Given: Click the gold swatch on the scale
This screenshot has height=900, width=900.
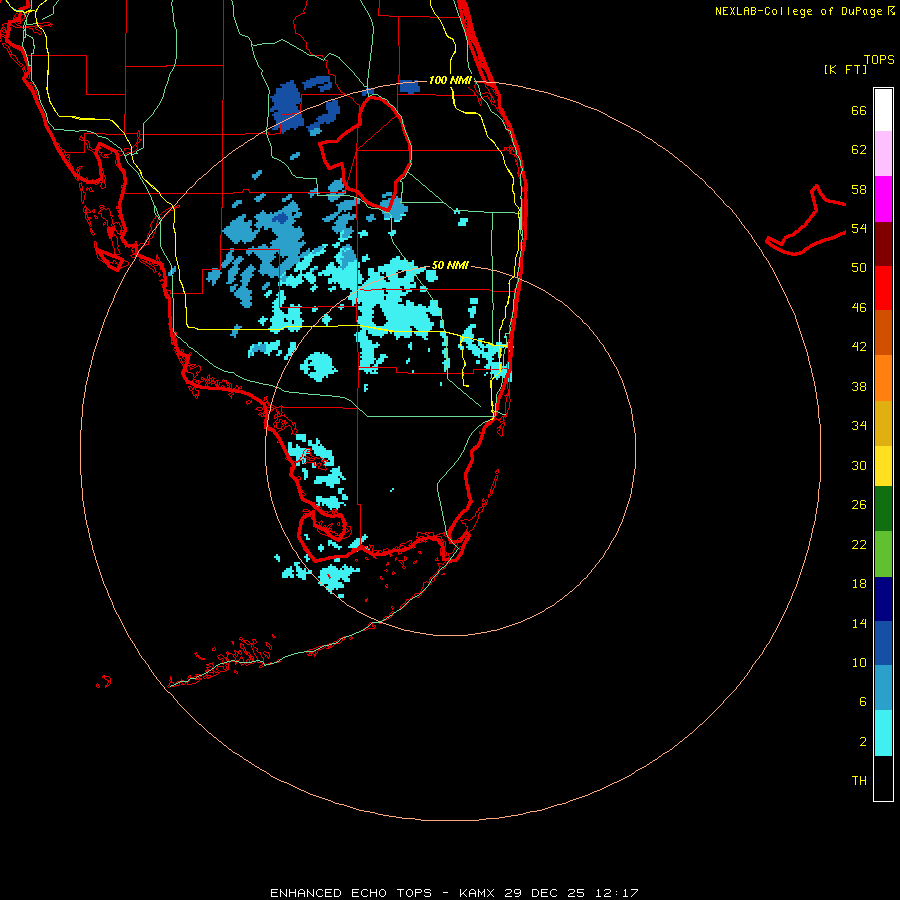Looking at the screenshot, I should click(x=883, y=423).
